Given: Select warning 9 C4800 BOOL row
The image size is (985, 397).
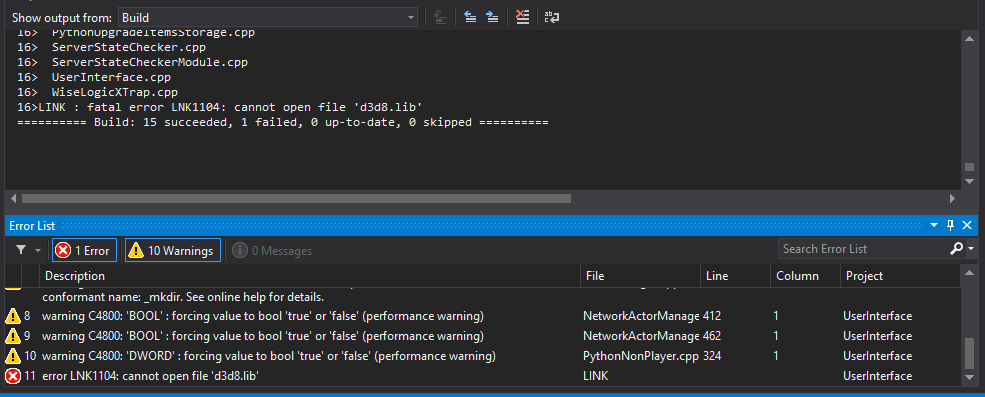Looking at the screenshot, I should click(482, 335).
